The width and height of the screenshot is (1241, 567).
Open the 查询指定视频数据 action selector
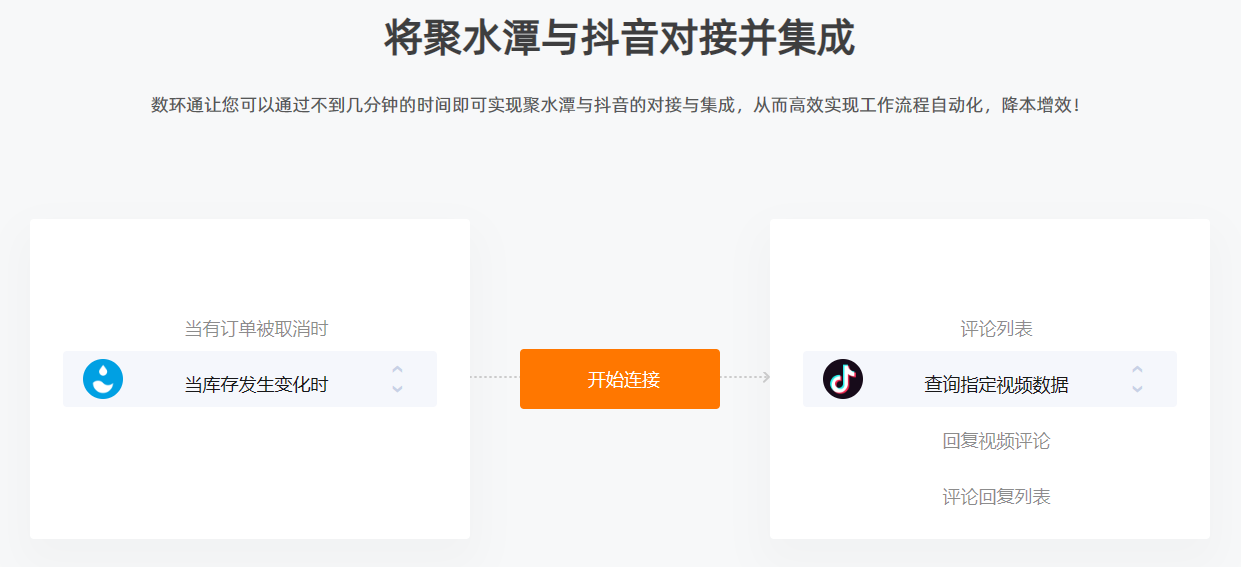click(990, 379)
